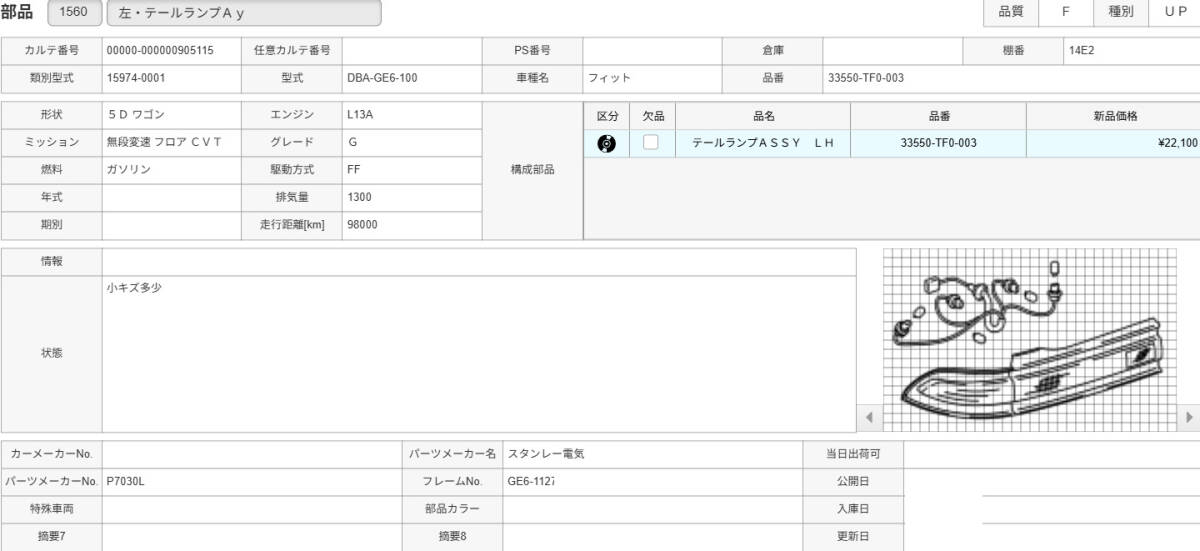Click the part number field 1560
This screenshot has width=1200, height=551.
click(74, 13)
